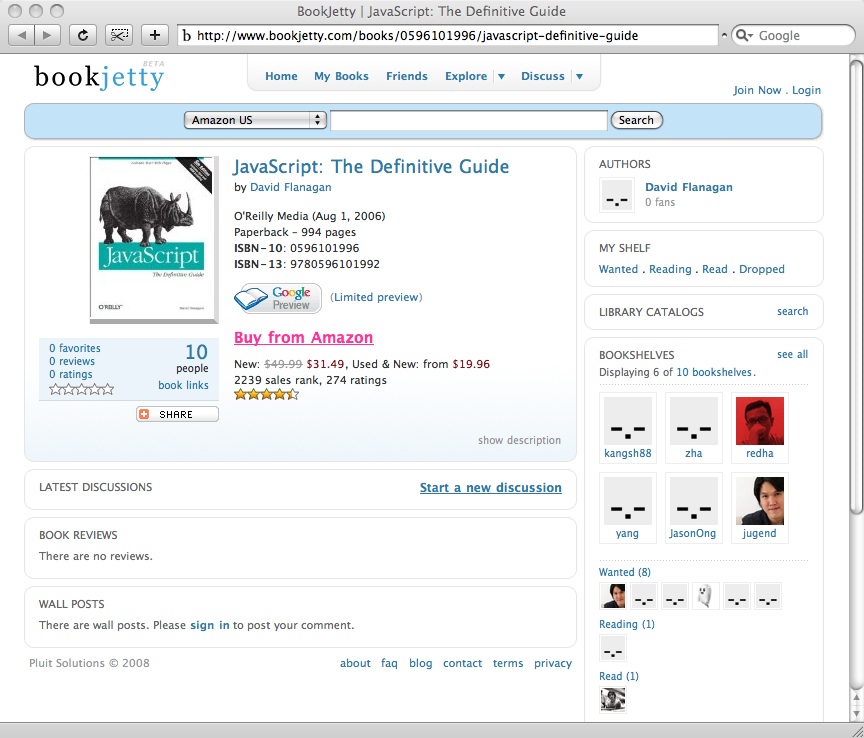
Task: Expand the Explore menu arrow
Action: [x=501, y=77]
